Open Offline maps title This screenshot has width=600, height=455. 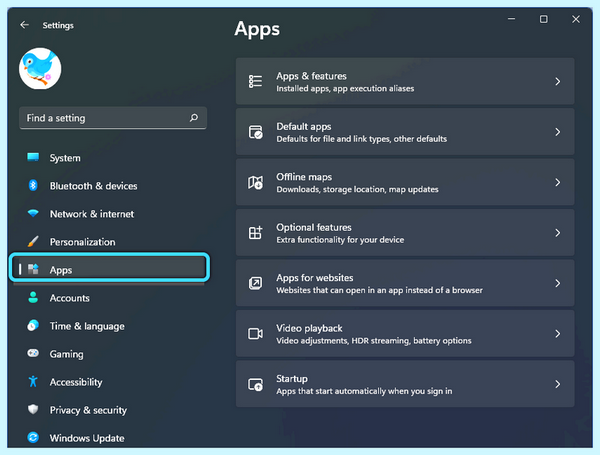pyautogui.click(x=304, y=177)
